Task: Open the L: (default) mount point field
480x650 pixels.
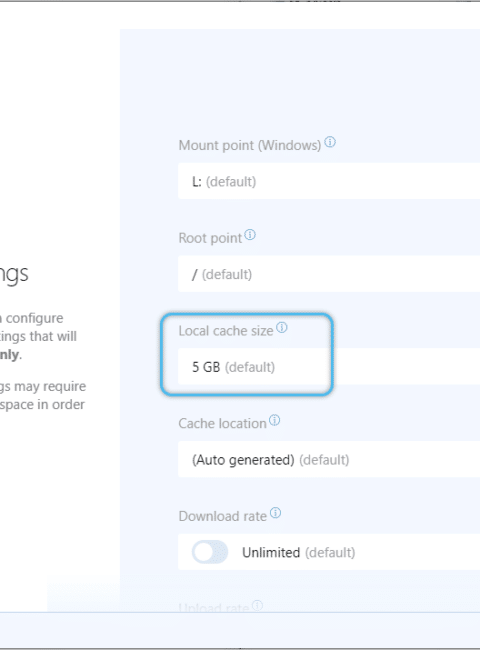Action: 329,181
